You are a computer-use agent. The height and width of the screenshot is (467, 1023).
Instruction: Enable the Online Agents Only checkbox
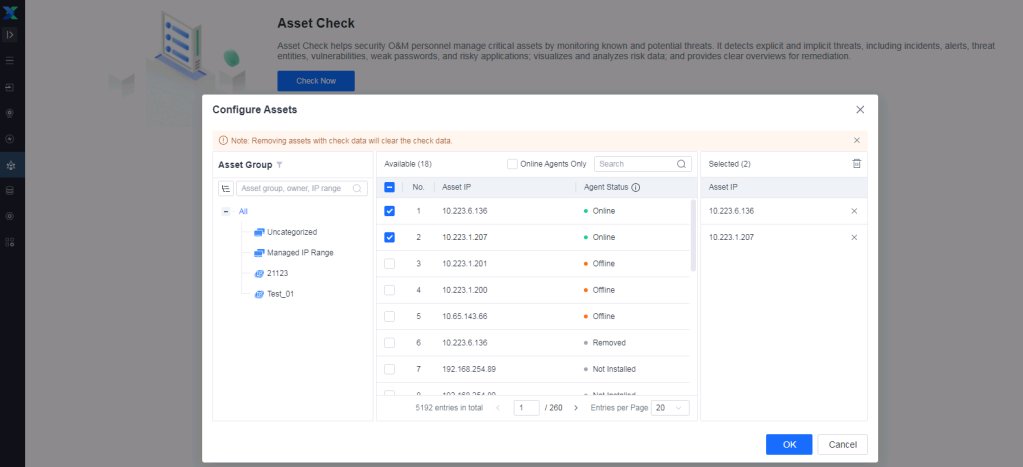tap(512, 164)
